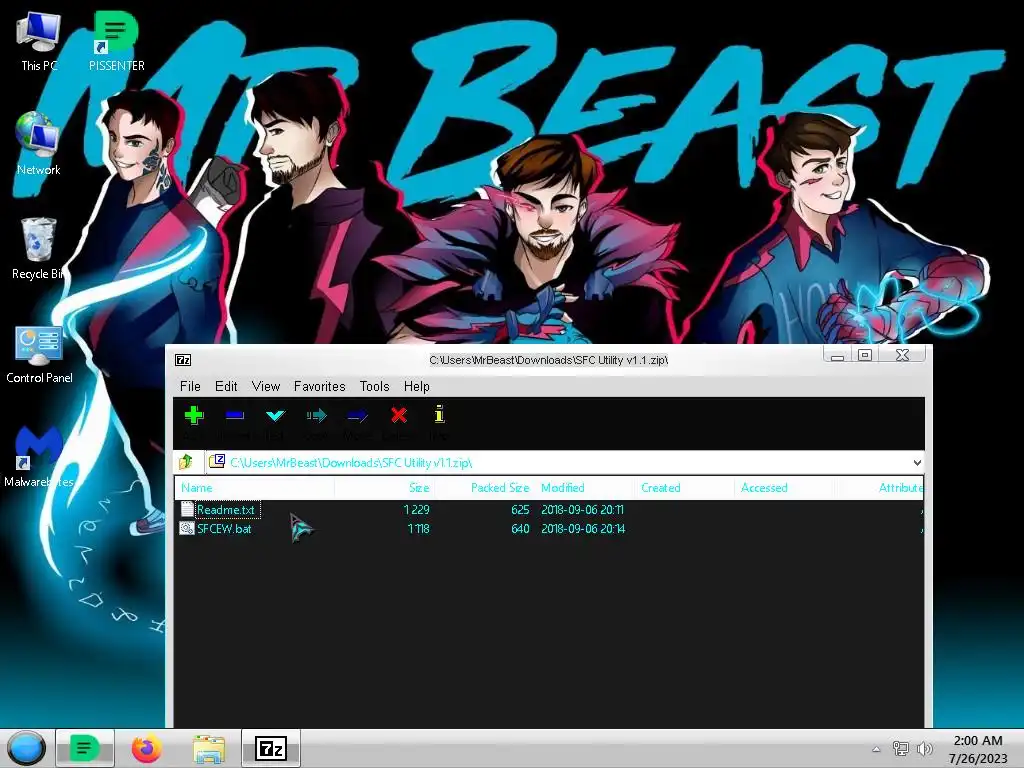Click the network tray icon
The height and width of the screenshot is (768, 1024).
point(901,749)
